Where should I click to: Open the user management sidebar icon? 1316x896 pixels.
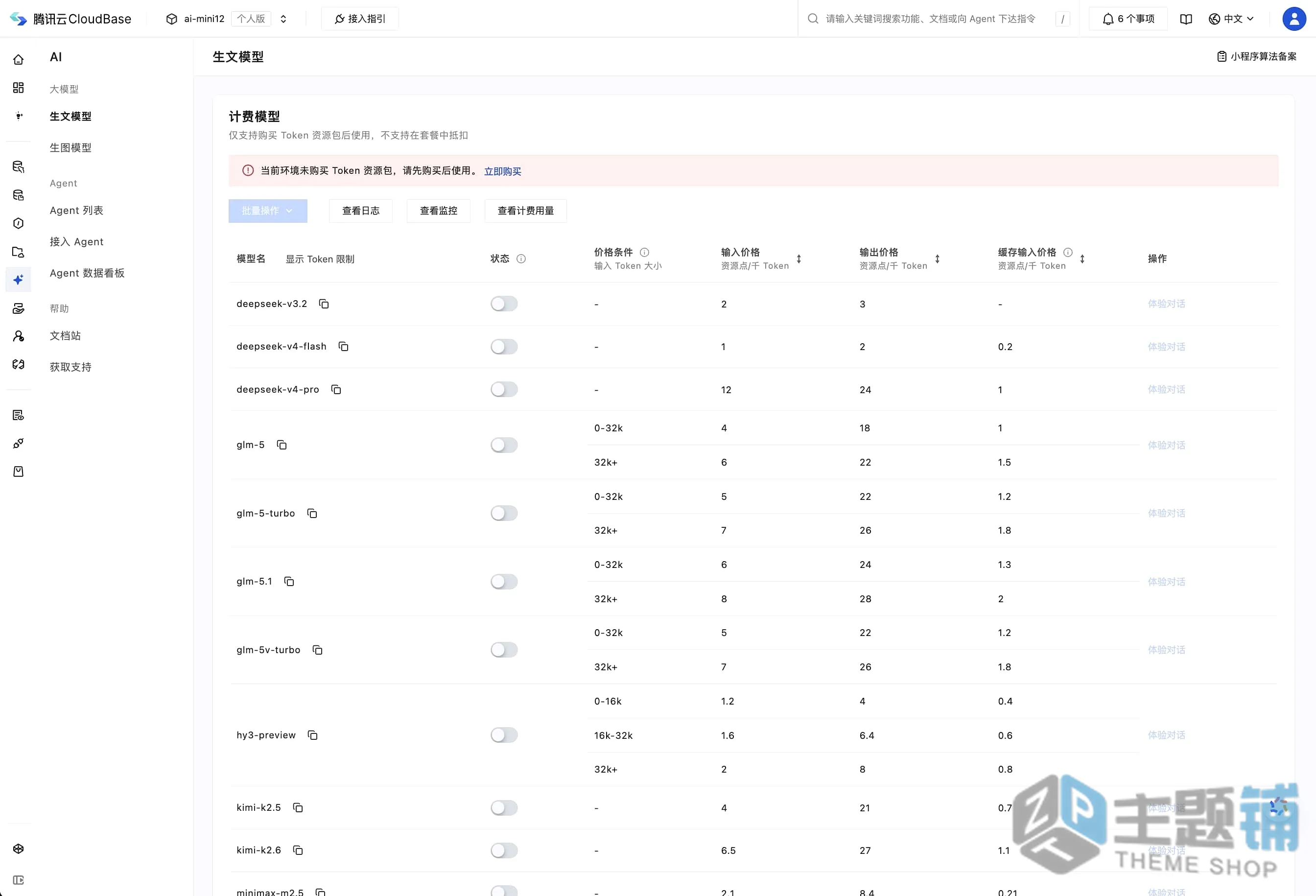coord(18,336)
